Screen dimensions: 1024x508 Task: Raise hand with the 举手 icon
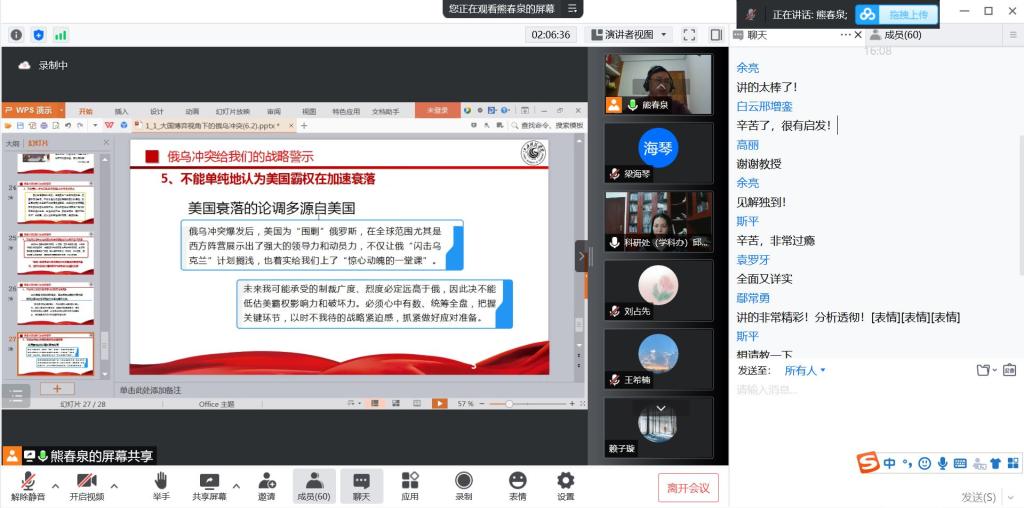point(161,486)
